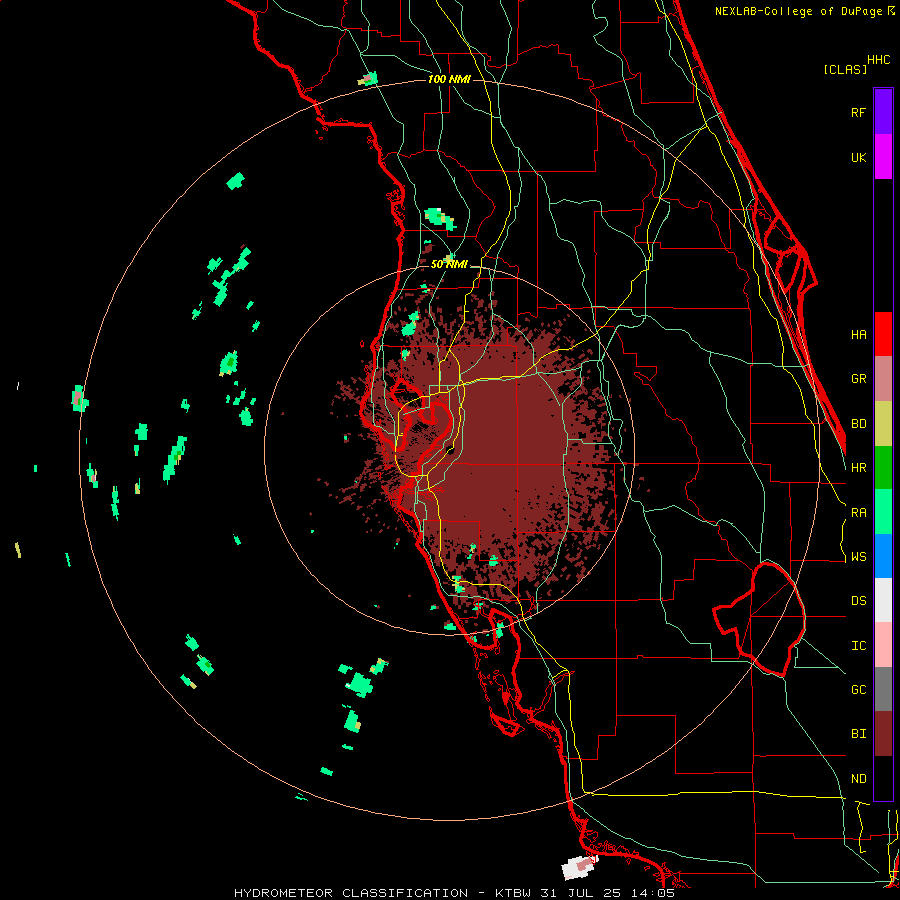The image size is (900, 900).
Task: Click the 'GC' legend label text
Action: click(858, 690)
